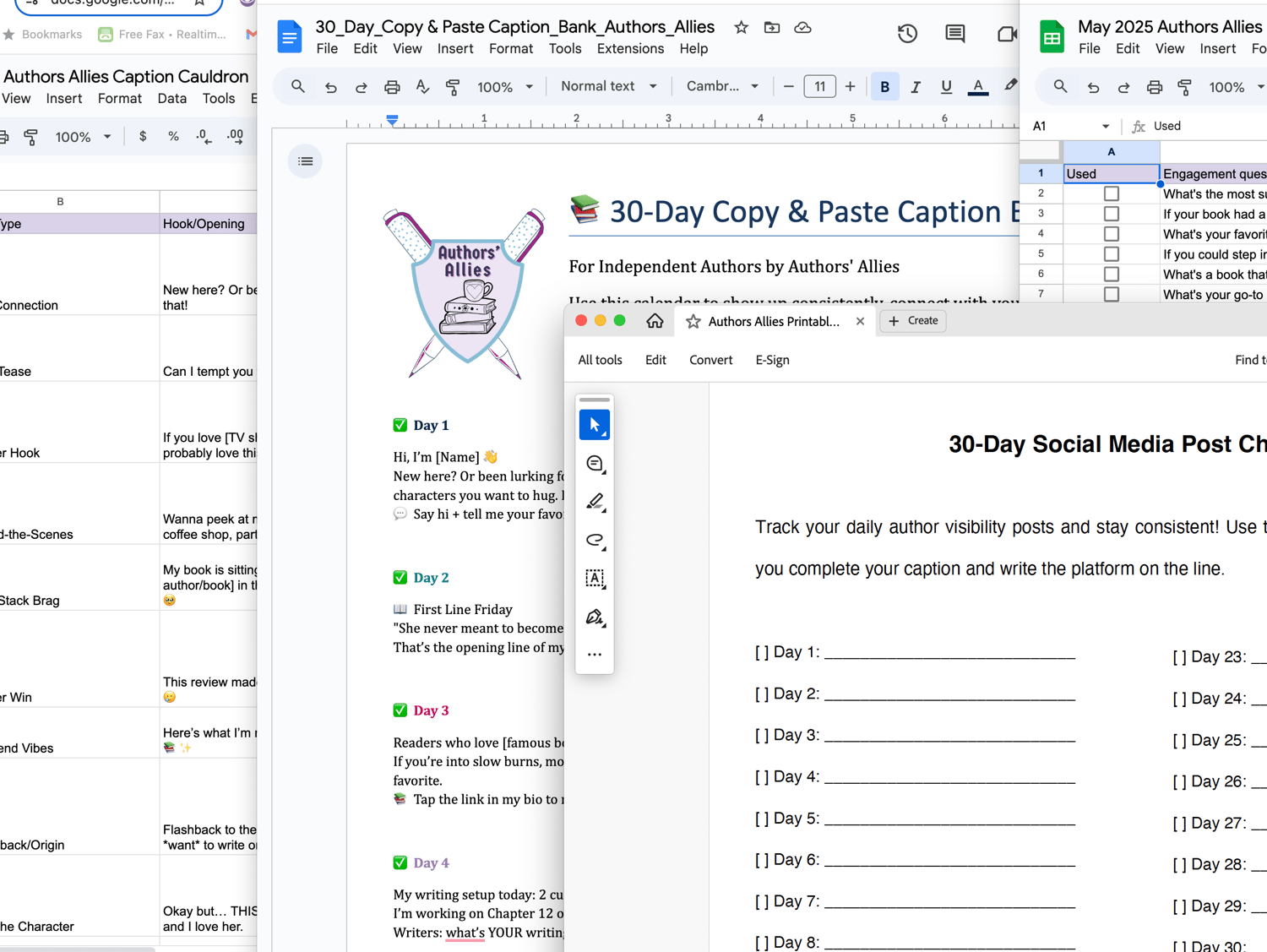Select column A header in May 2025 sheet
Image resolution: width=1267 pixels, height=952 pixels.
[1111, 152]
